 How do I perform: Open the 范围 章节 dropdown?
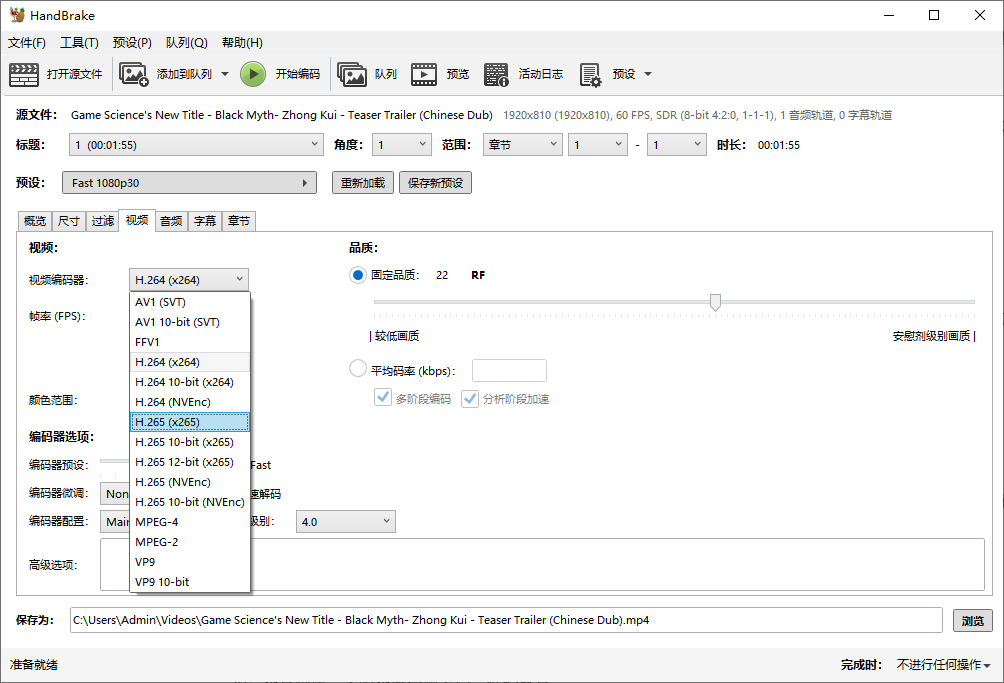click(522, 145)
